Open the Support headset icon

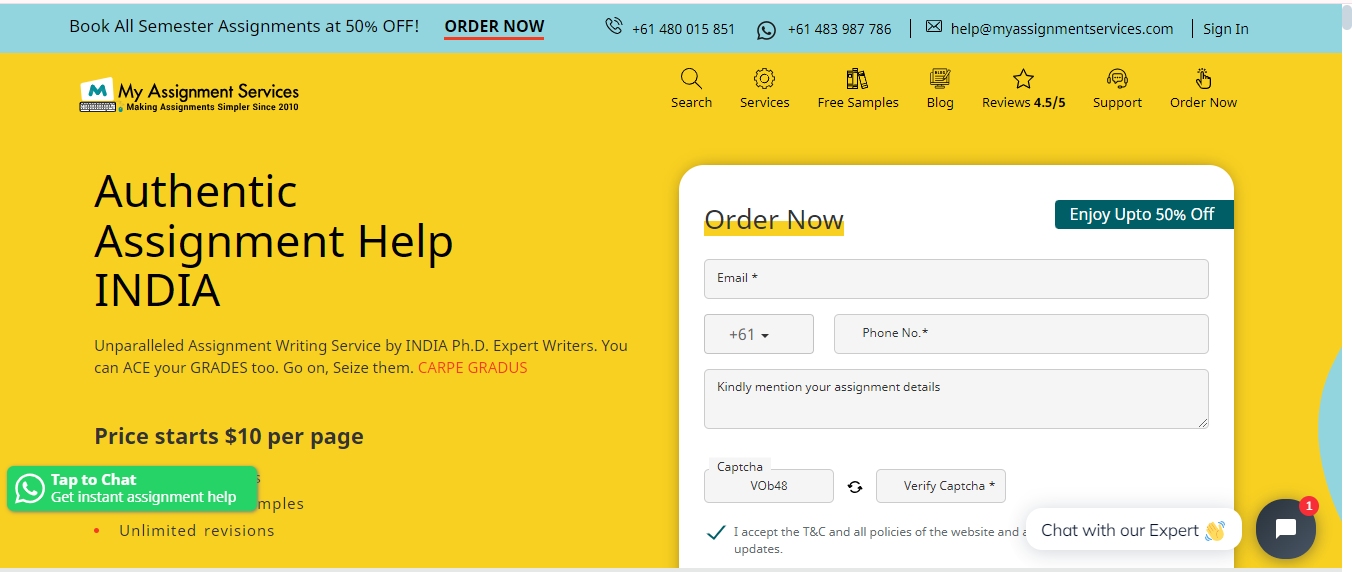[1117, 79]
